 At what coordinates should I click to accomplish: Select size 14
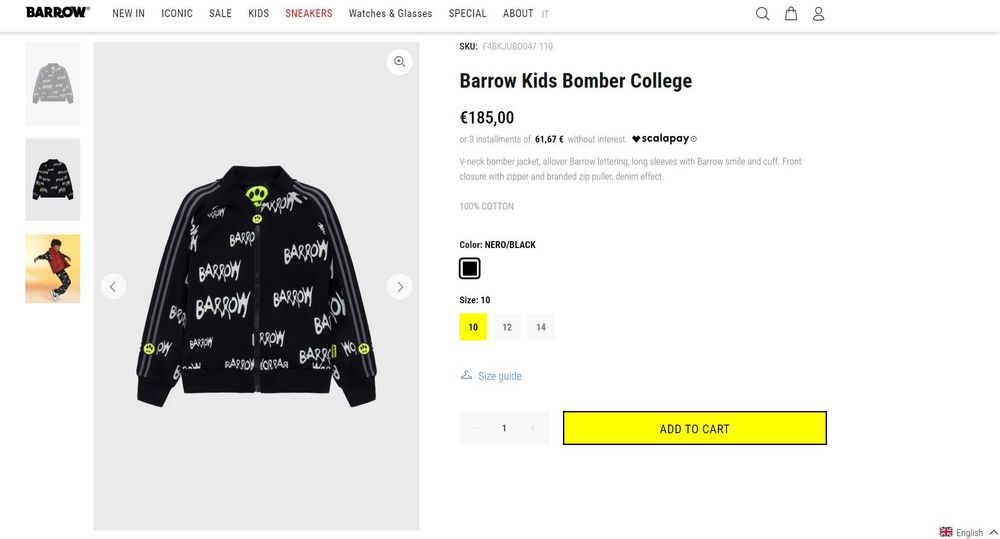click(x=541, y=327)
